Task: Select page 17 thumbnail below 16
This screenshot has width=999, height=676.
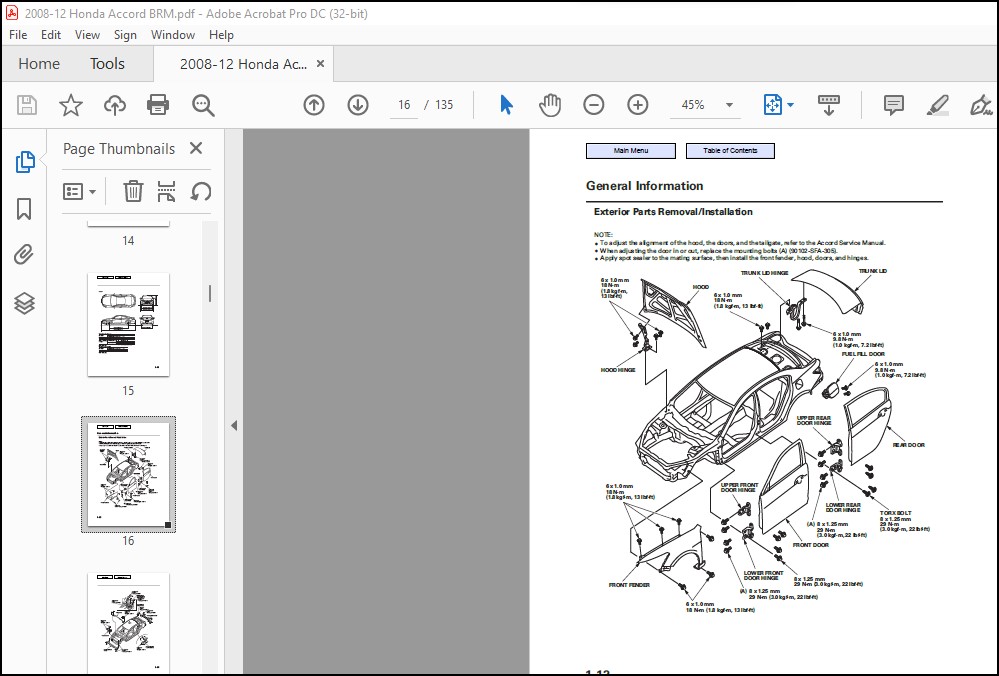Action: 128,622
